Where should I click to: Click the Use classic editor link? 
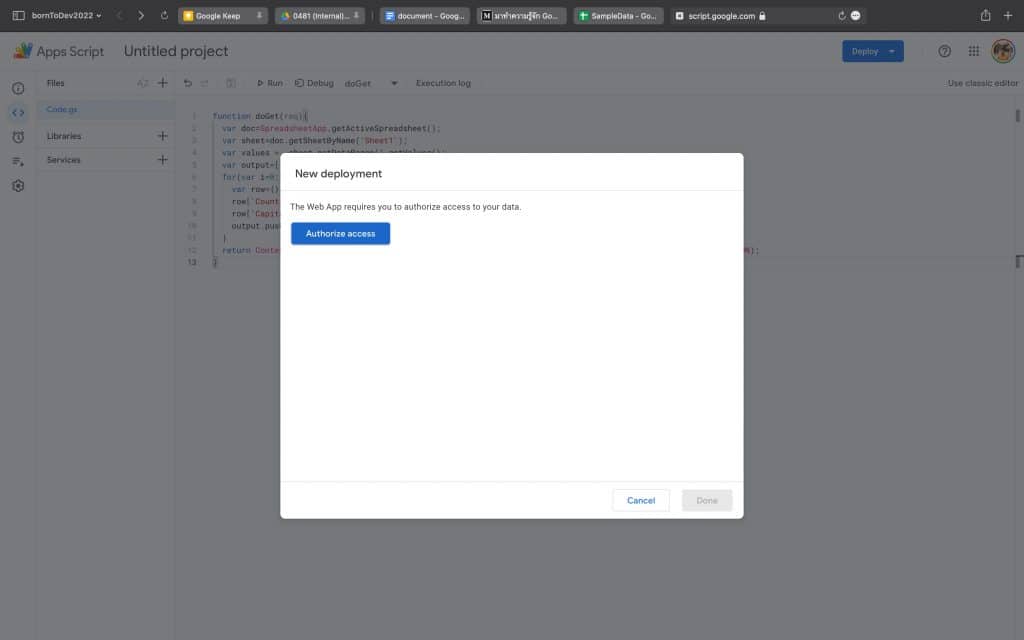point(981,83)
